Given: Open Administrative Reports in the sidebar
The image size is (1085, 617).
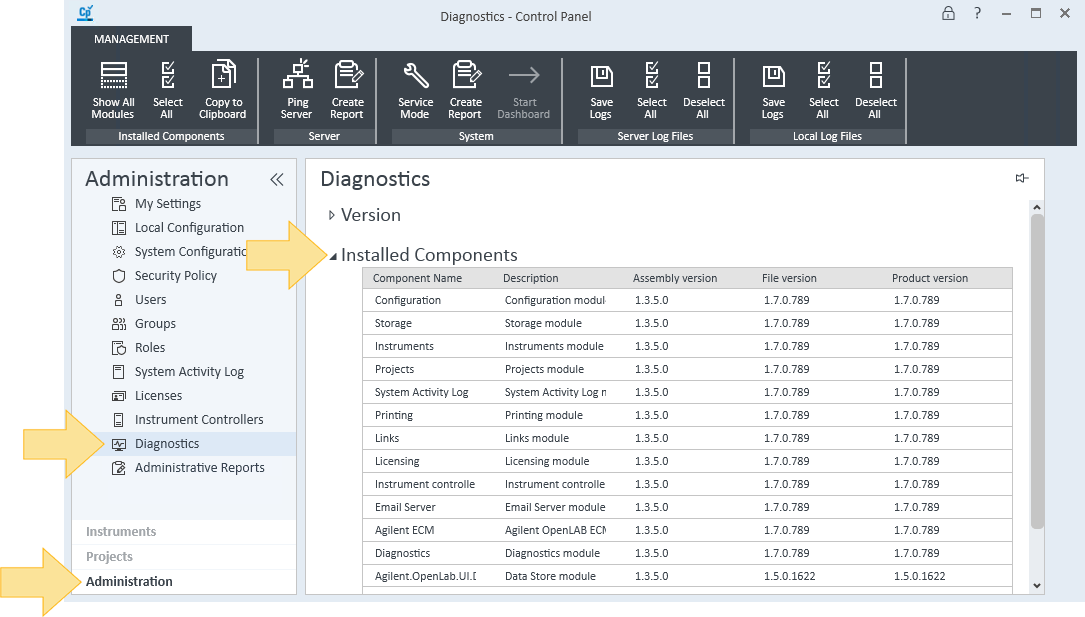Looking at the screenshot, I should 200,467.
